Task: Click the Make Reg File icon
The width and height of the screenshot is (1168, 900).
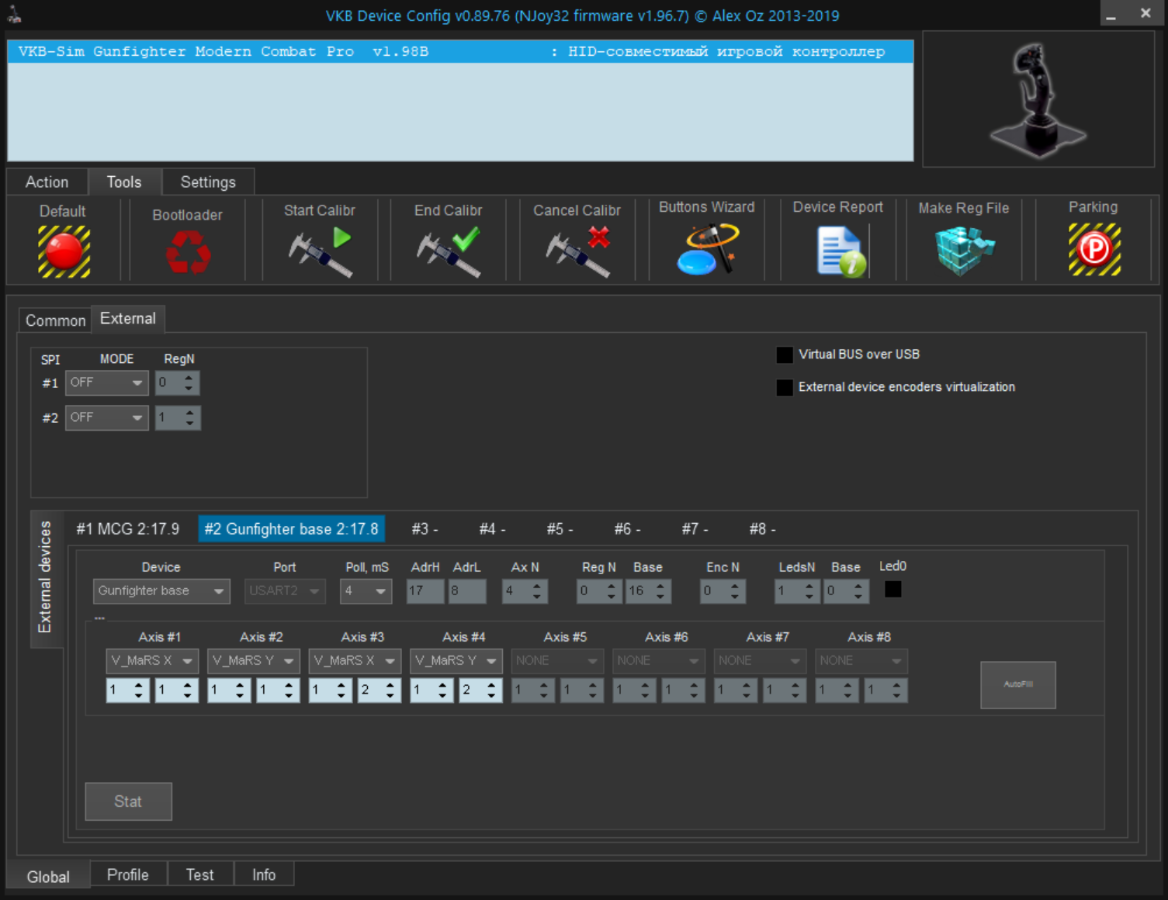Action: (x=964, y=251)
